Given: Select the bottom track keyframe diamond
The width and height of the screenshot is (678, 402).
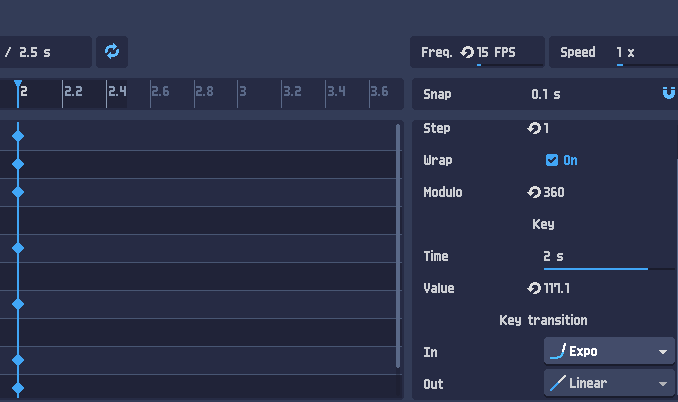Looking at the screenshot, I should click(x=18, y=388).
